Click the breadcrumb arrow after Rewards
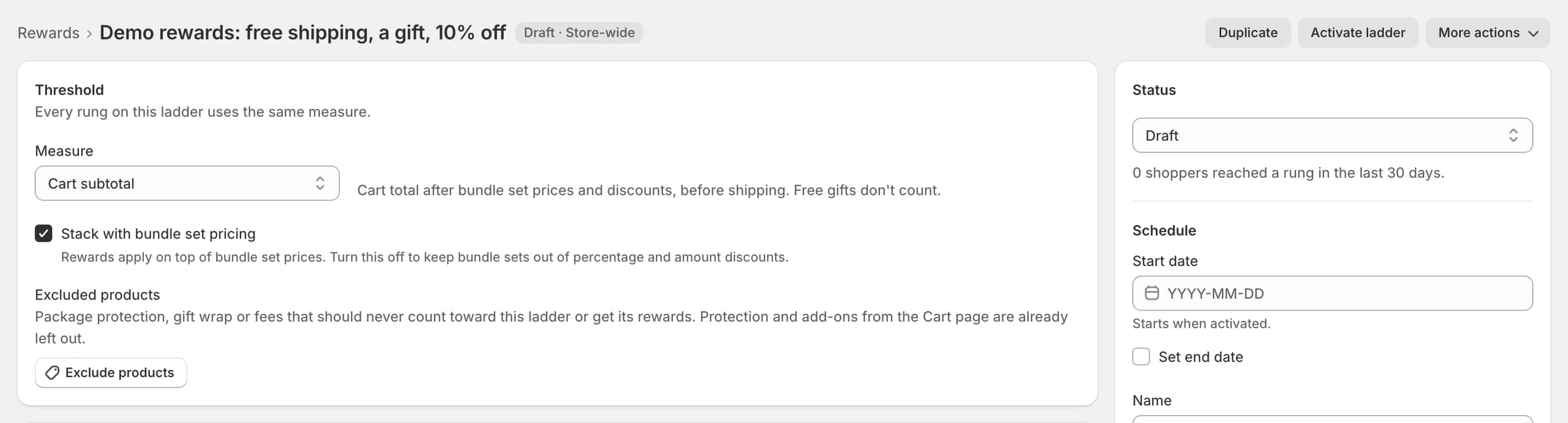The image size is (1568, 423). [x=90, y=33]
